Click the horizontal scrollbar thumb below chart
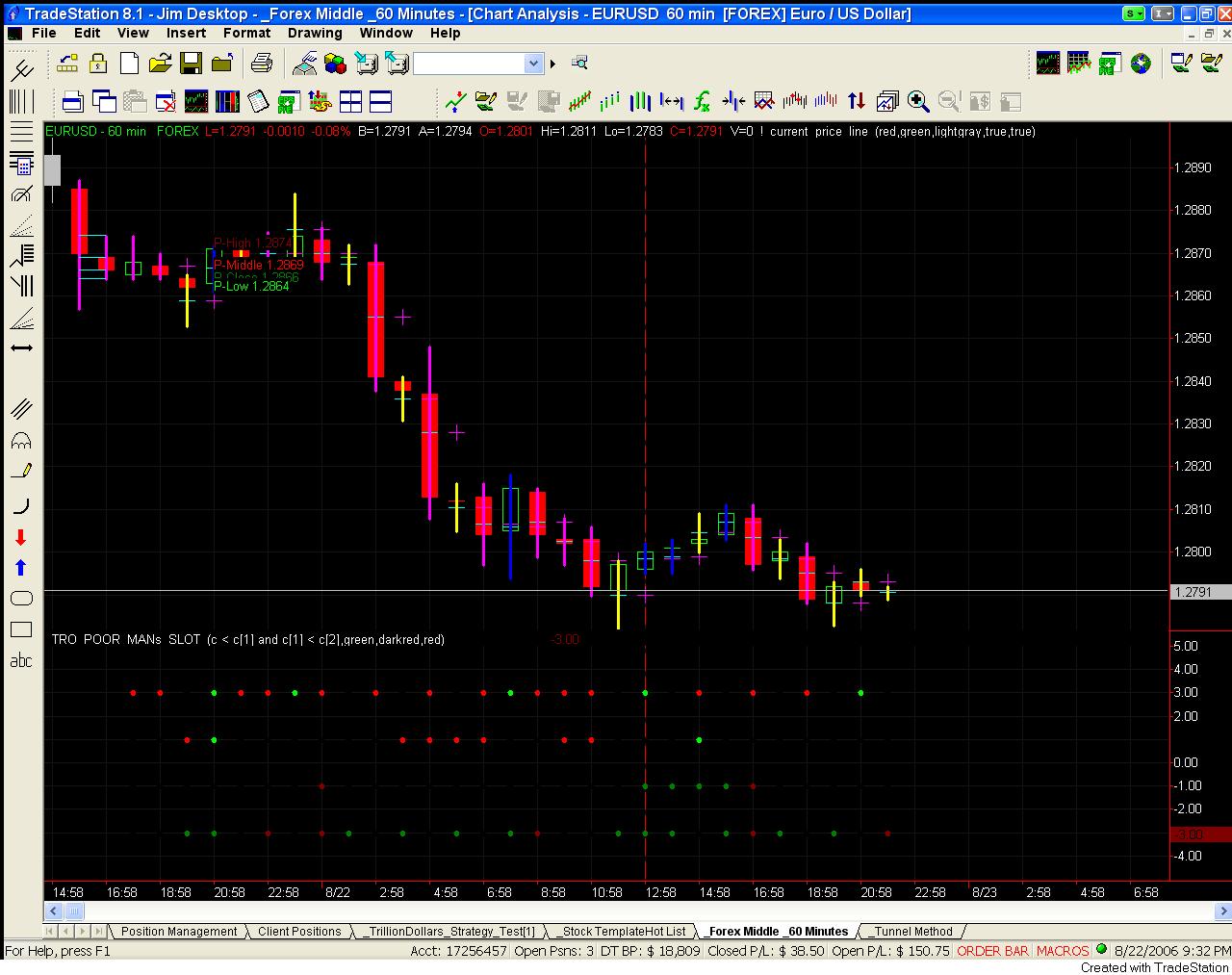The height and width of the screenshot is (975, 1232). [x=74, y=911]
